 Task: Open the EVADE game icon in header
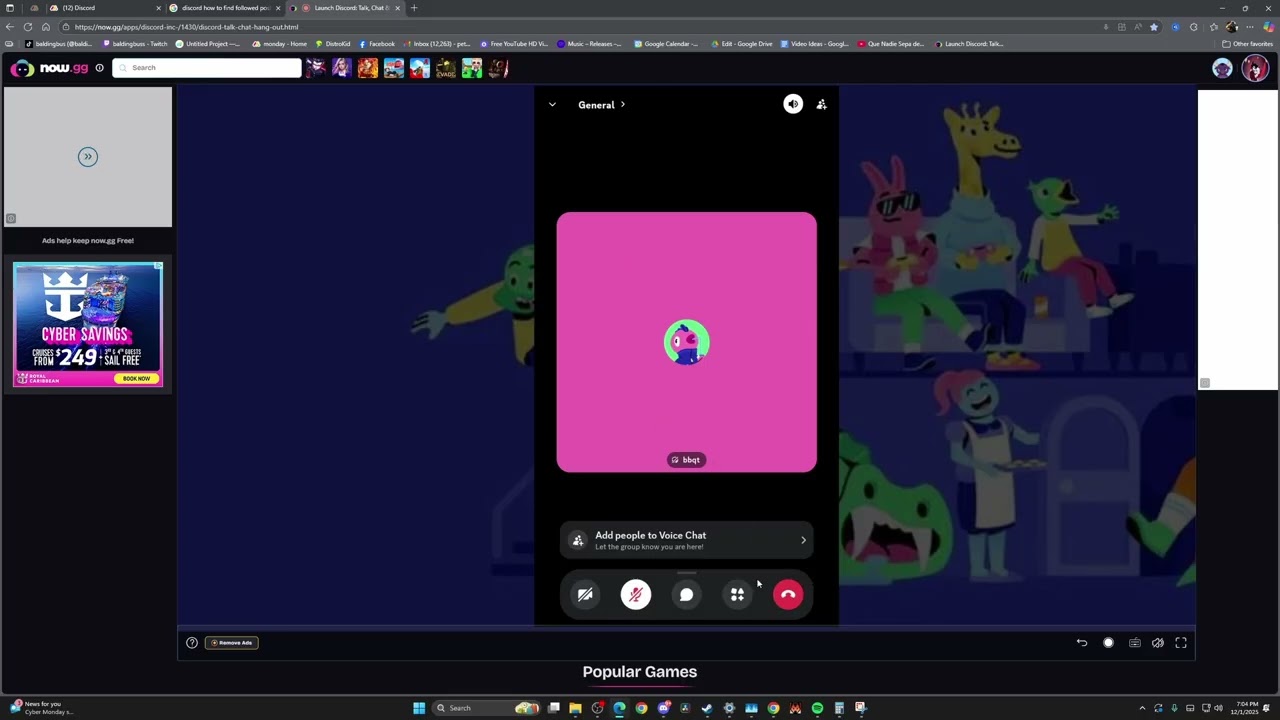tap(446, 68)
